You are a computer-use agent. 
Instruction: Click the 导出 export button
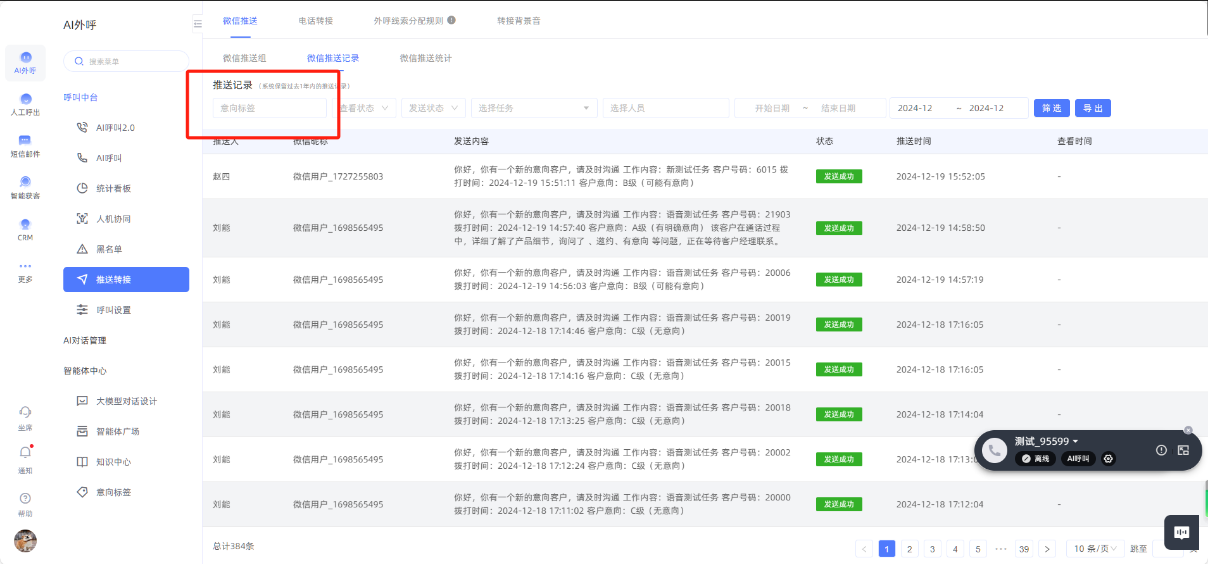click(x=1093, y=108)
